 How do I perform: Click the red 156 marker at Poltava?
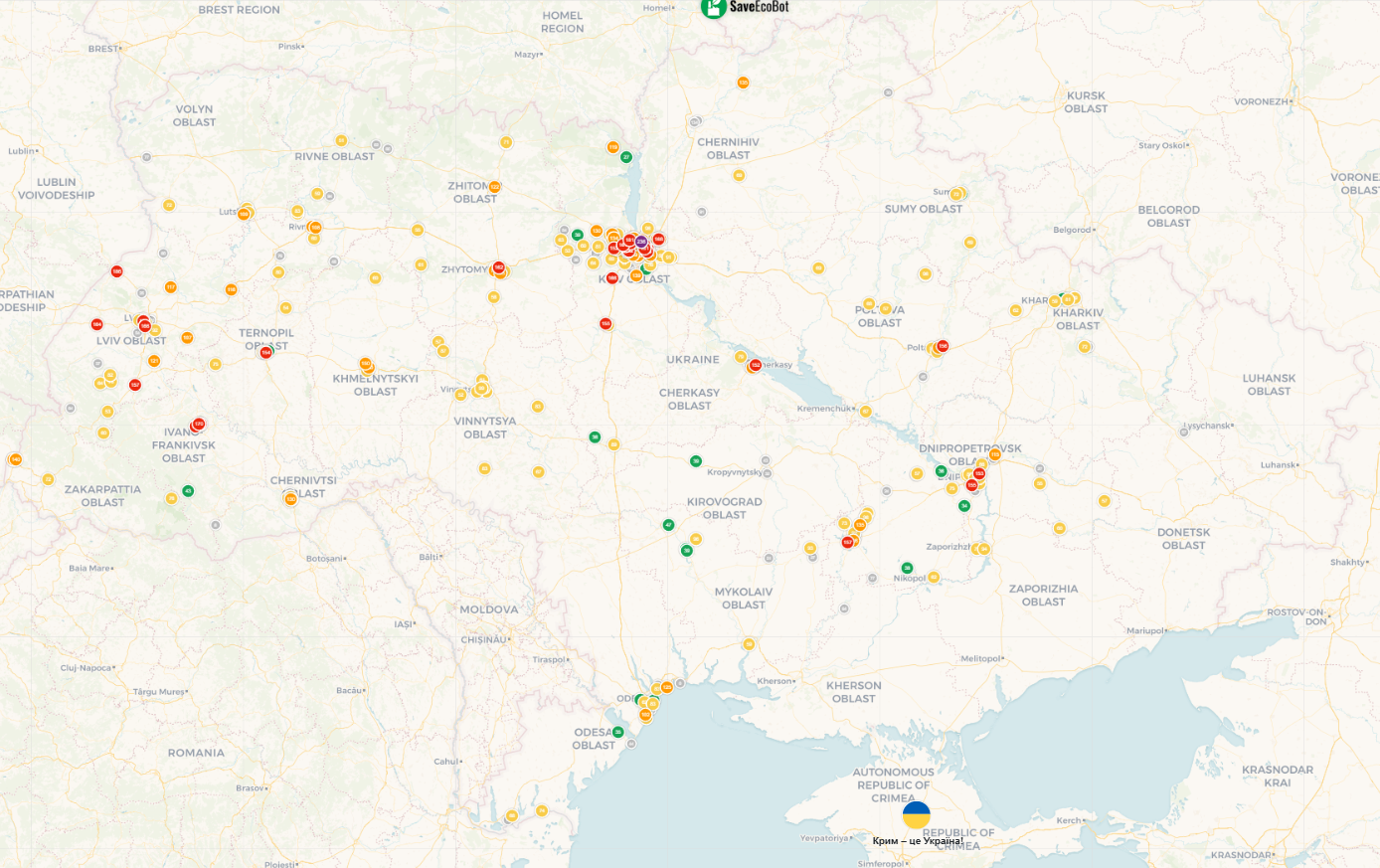point(943,346)
